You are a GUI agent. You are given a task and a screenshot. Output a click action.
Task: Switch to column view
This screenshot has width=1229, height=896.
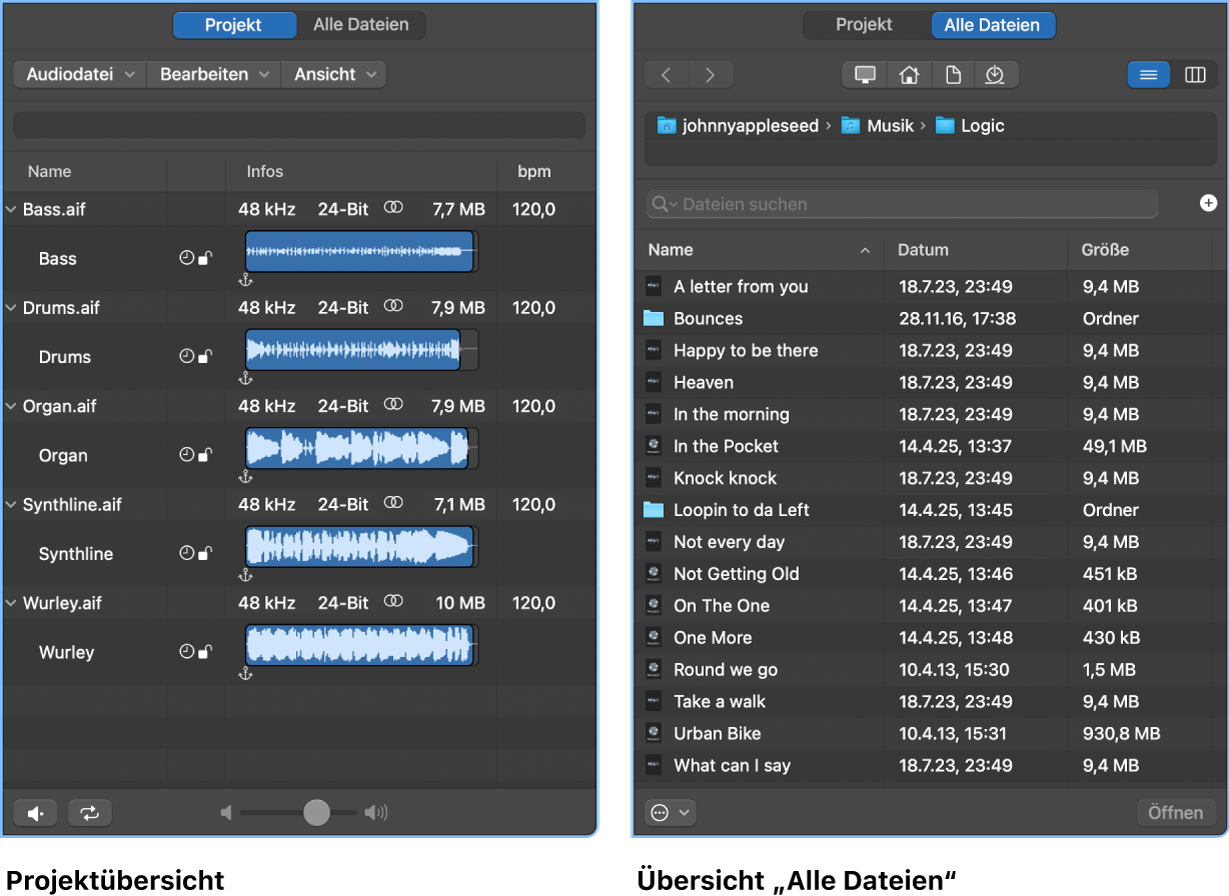click(1195, 75)
